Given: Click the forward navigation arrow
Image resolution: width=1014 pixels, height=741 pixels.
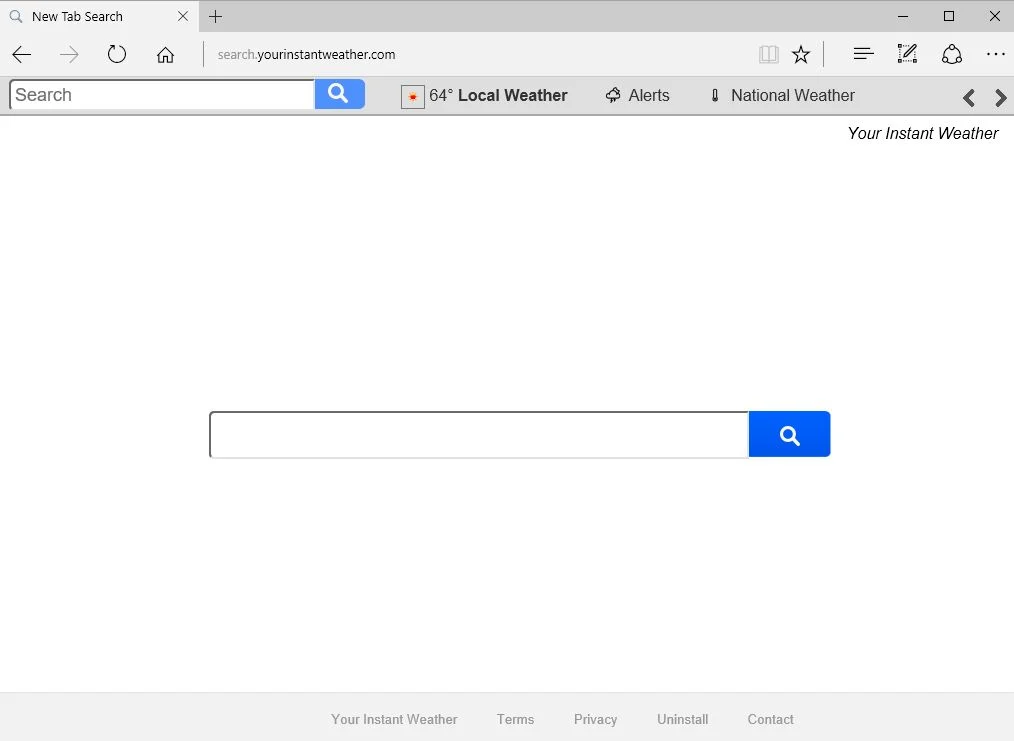Looking at the screenshot, I should pos(69,54).
